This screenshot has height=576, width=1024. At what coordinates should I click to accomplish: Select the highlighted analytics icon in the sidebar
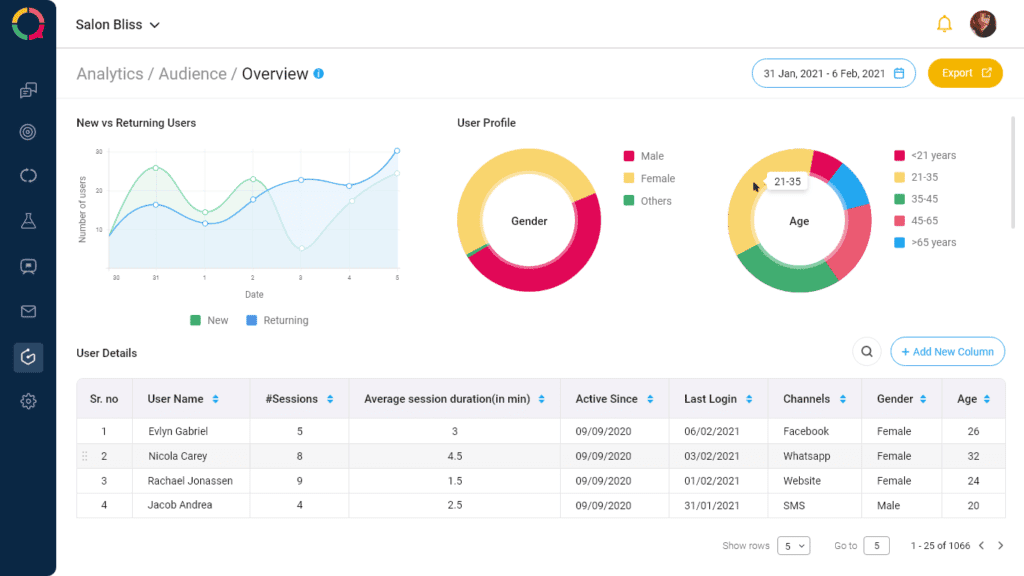point(28,356)
